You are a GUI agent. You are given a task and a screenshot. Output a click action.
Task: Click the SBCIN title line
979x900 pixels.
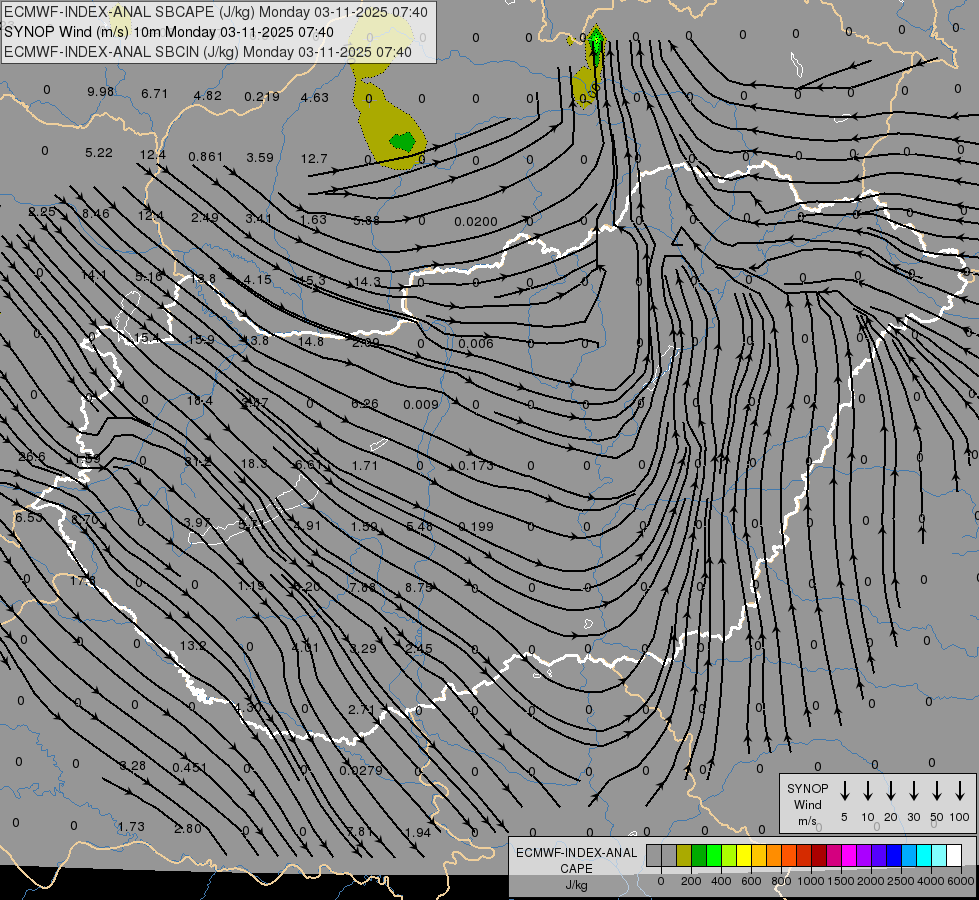[208, 52]
